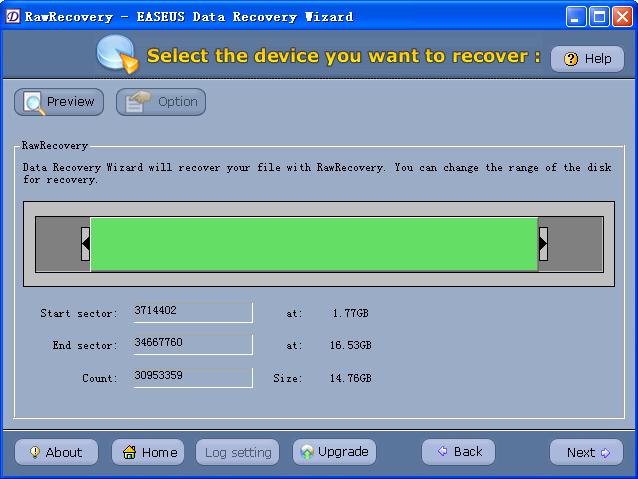Open Help with the question mark button
638x479 pixels.
point(587,59)
